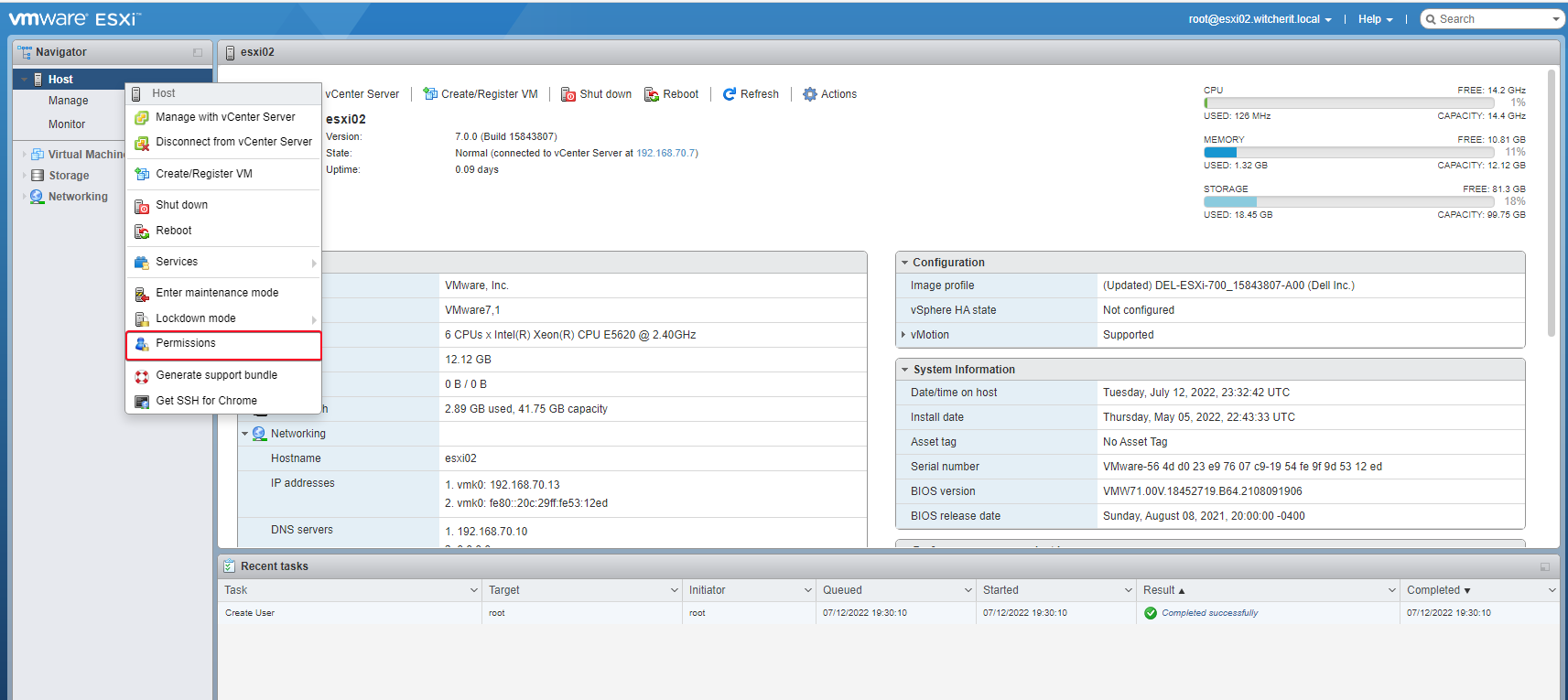The width and height of the screenshot is (1568, 700).
Task: Minimize Navigator panel using its corner icon
Action: click(x=198, y=53)
